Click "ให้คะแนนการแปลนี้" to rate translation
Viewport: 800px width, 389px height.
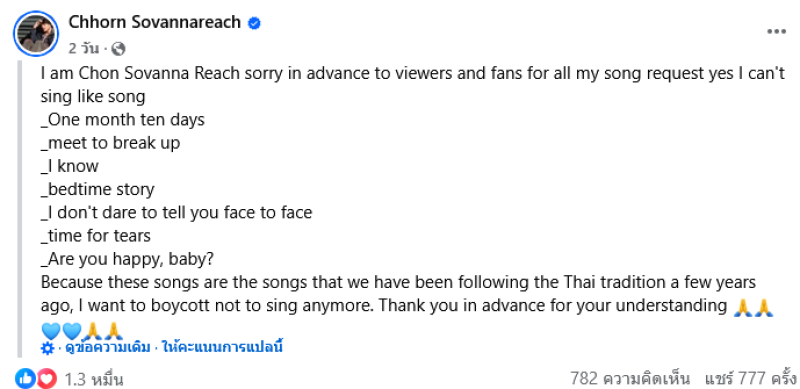tap(222, 348)
